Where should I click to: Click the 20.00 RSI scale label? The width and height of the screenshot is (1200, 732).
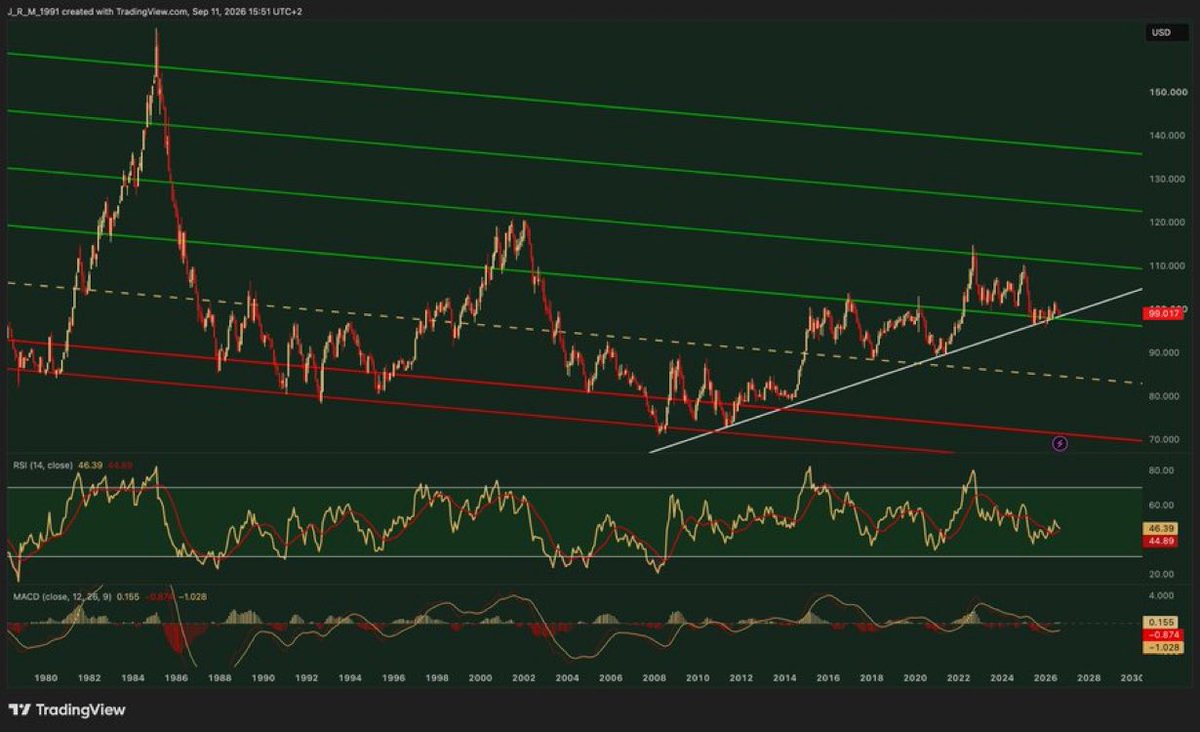pos(1161,574)
